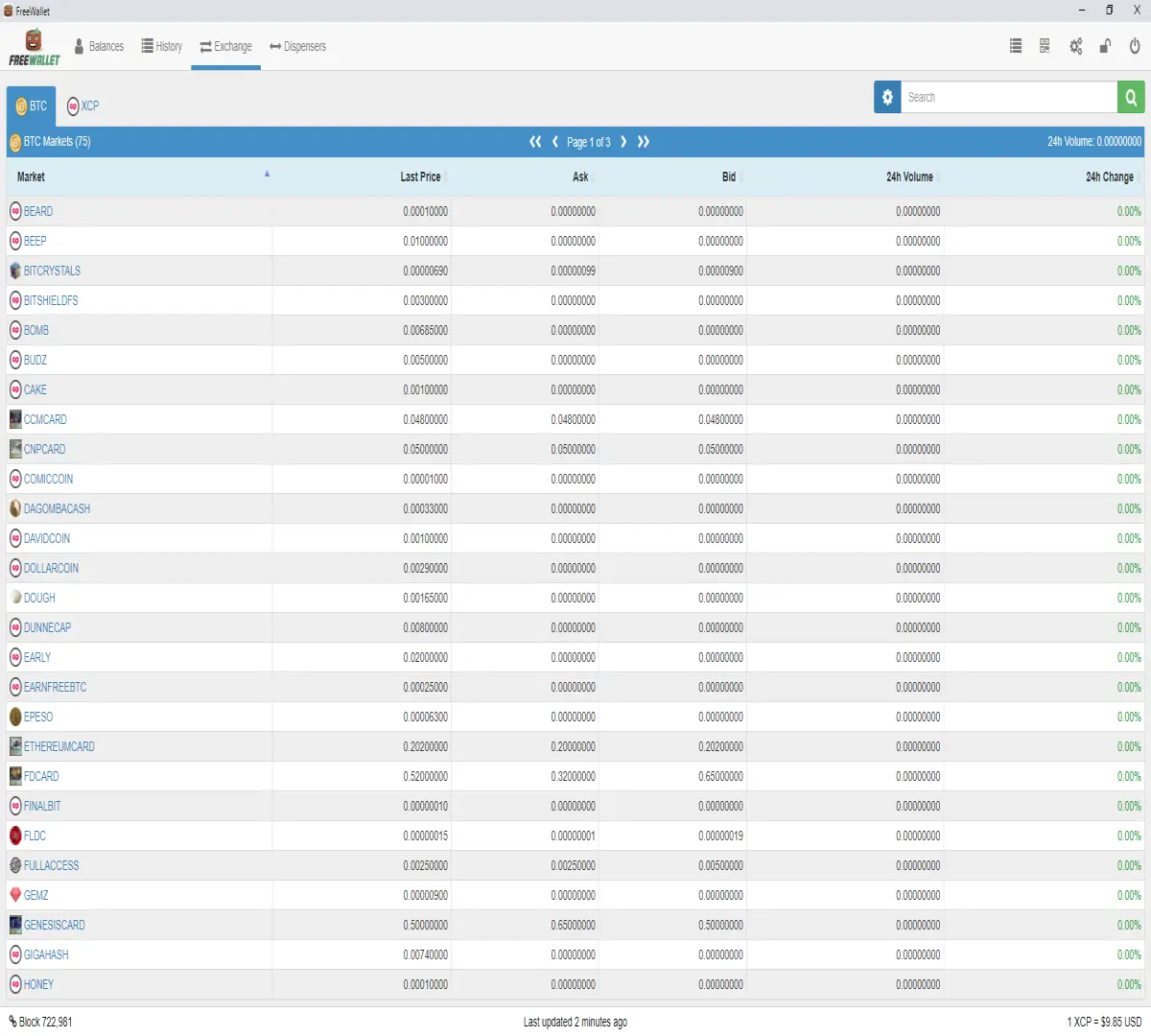
Task: Click the EPESO asset icon
Action: click(x=15, y=717)
